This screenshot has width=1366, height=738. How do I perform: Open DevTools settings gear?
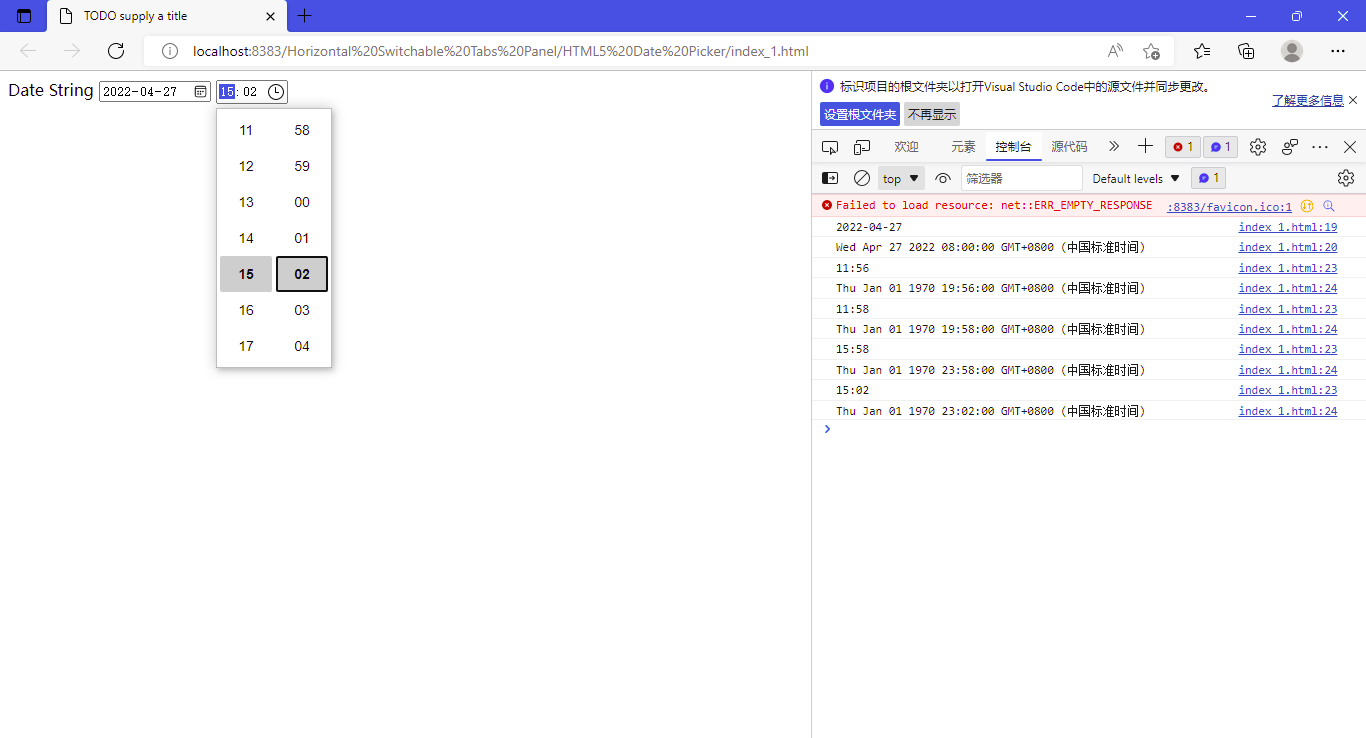tap(1257, 146)
